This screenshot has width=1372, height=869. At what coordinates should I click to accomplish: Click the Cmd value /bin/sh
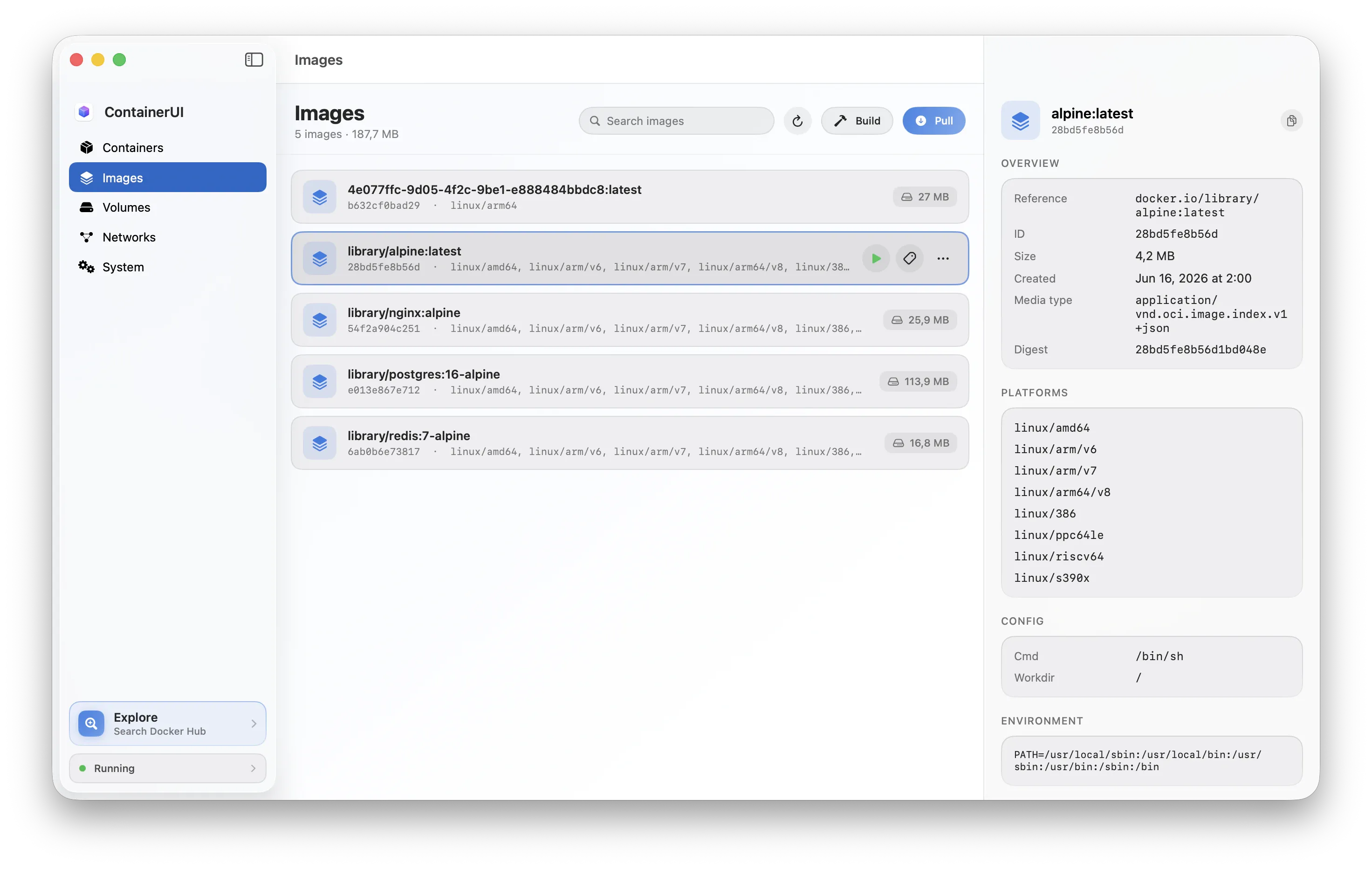coord(1159,656)
